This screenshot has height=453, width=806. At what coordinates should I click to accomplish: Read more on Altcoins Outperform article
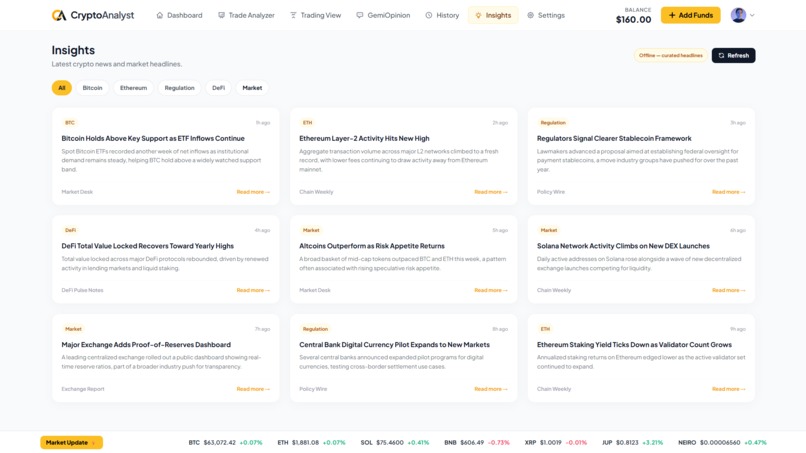pyautogui.click(x=491, y=291)
